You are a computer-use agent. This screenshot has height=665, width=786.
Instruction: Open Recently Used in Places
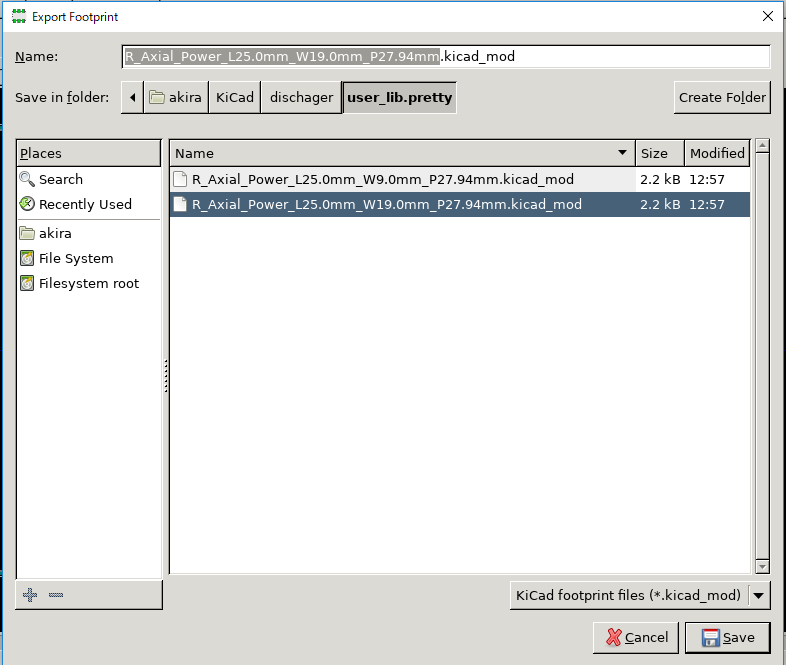(x=85, y=205)
